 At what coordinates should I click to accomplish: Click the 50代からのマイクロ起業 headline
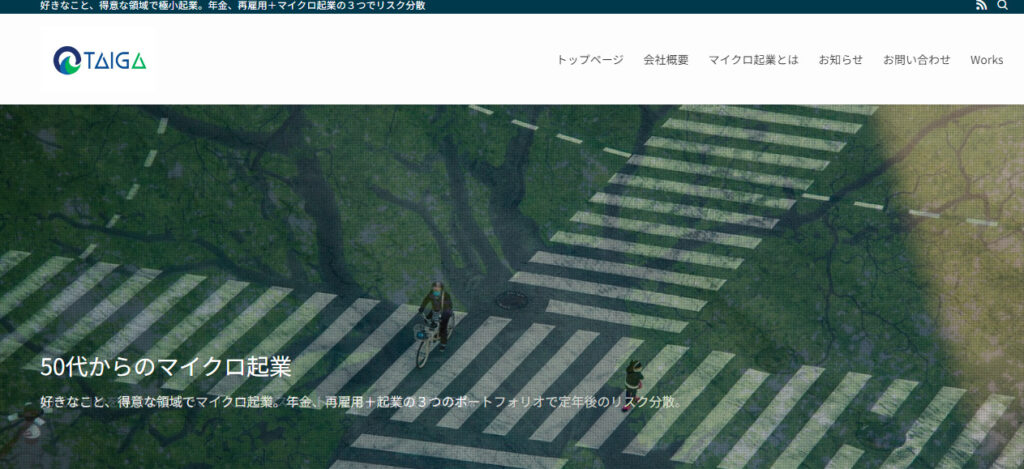[166, 367]
